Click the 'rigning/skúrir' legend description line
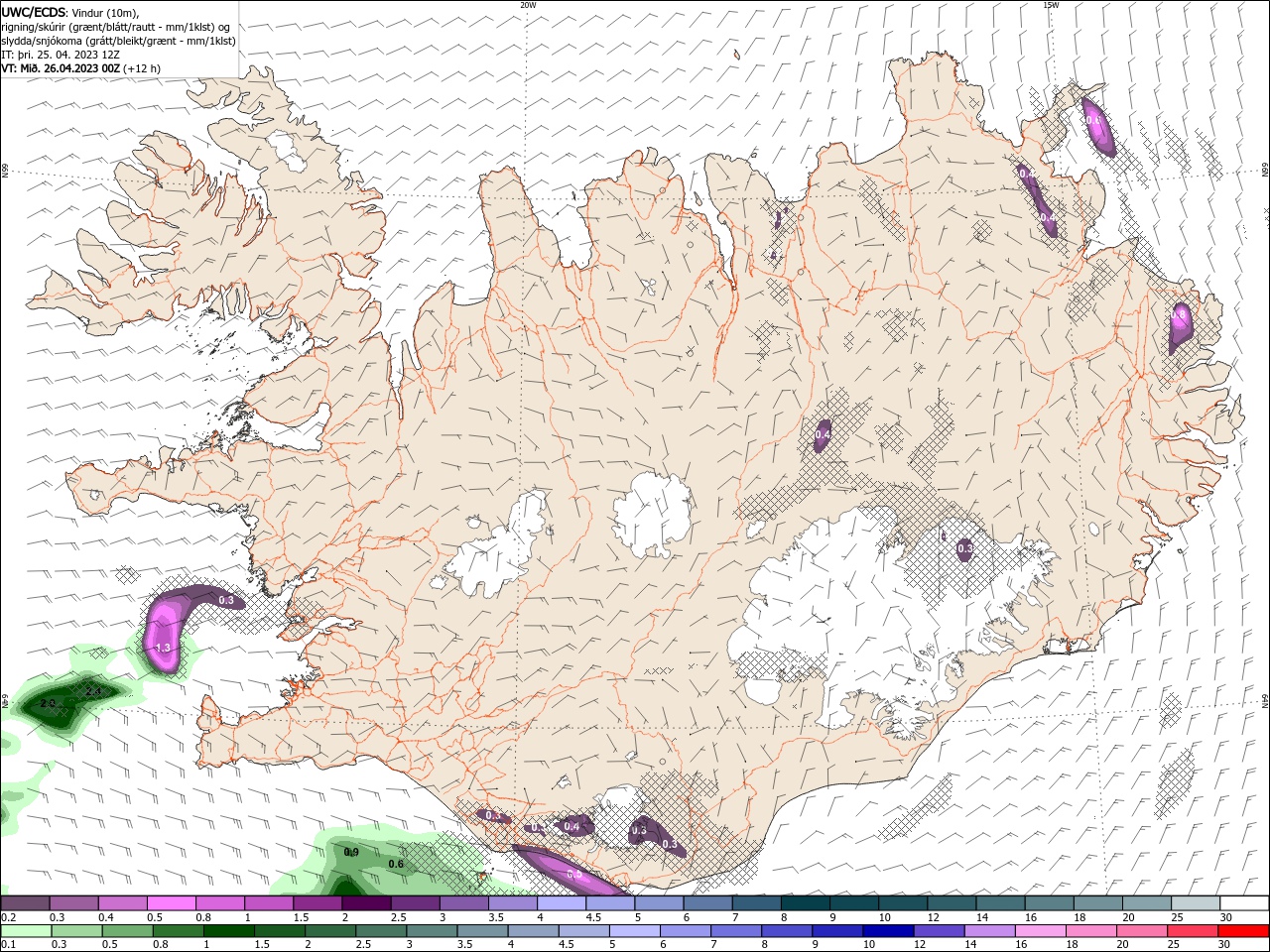 coord(117,27)
